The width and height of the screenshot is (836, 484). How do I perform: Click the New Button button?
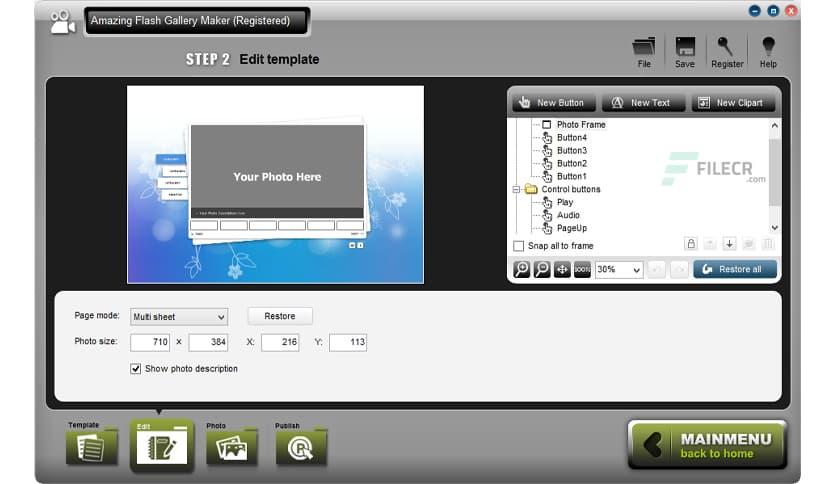tap(552, 102)
